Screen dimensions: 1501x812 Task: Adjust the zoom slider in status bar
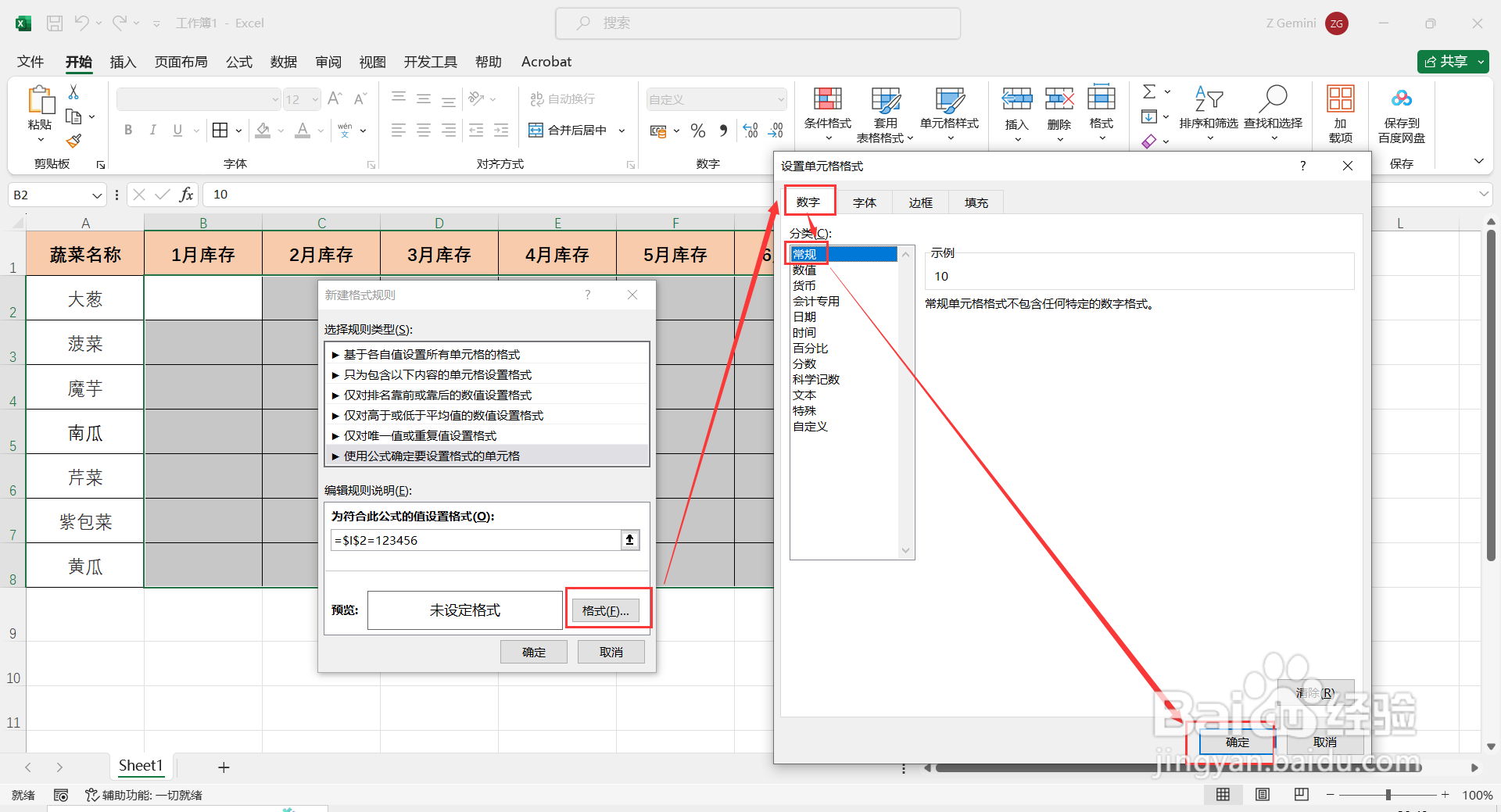[x=1388, y=795]
